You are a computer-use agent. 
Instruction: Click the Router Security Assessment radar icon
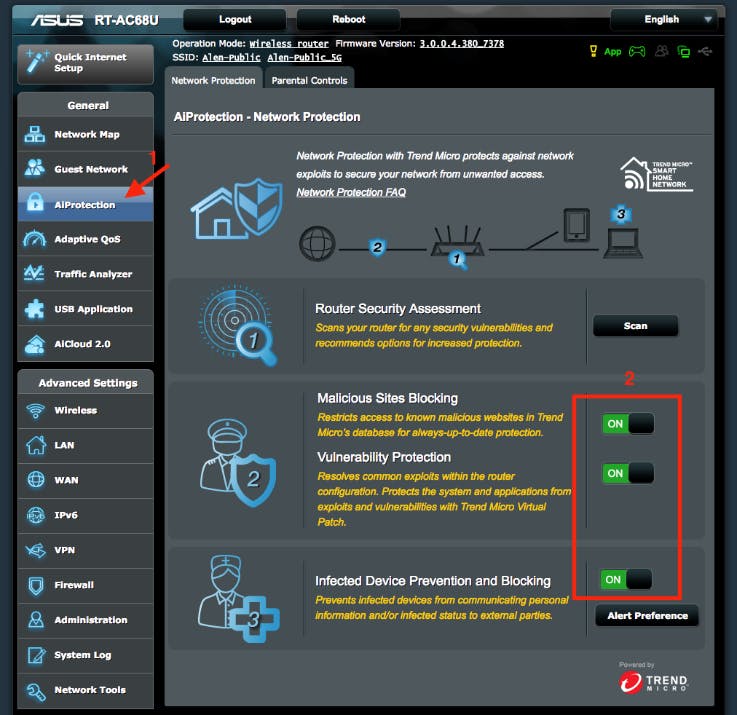click(x=237, y=325)
